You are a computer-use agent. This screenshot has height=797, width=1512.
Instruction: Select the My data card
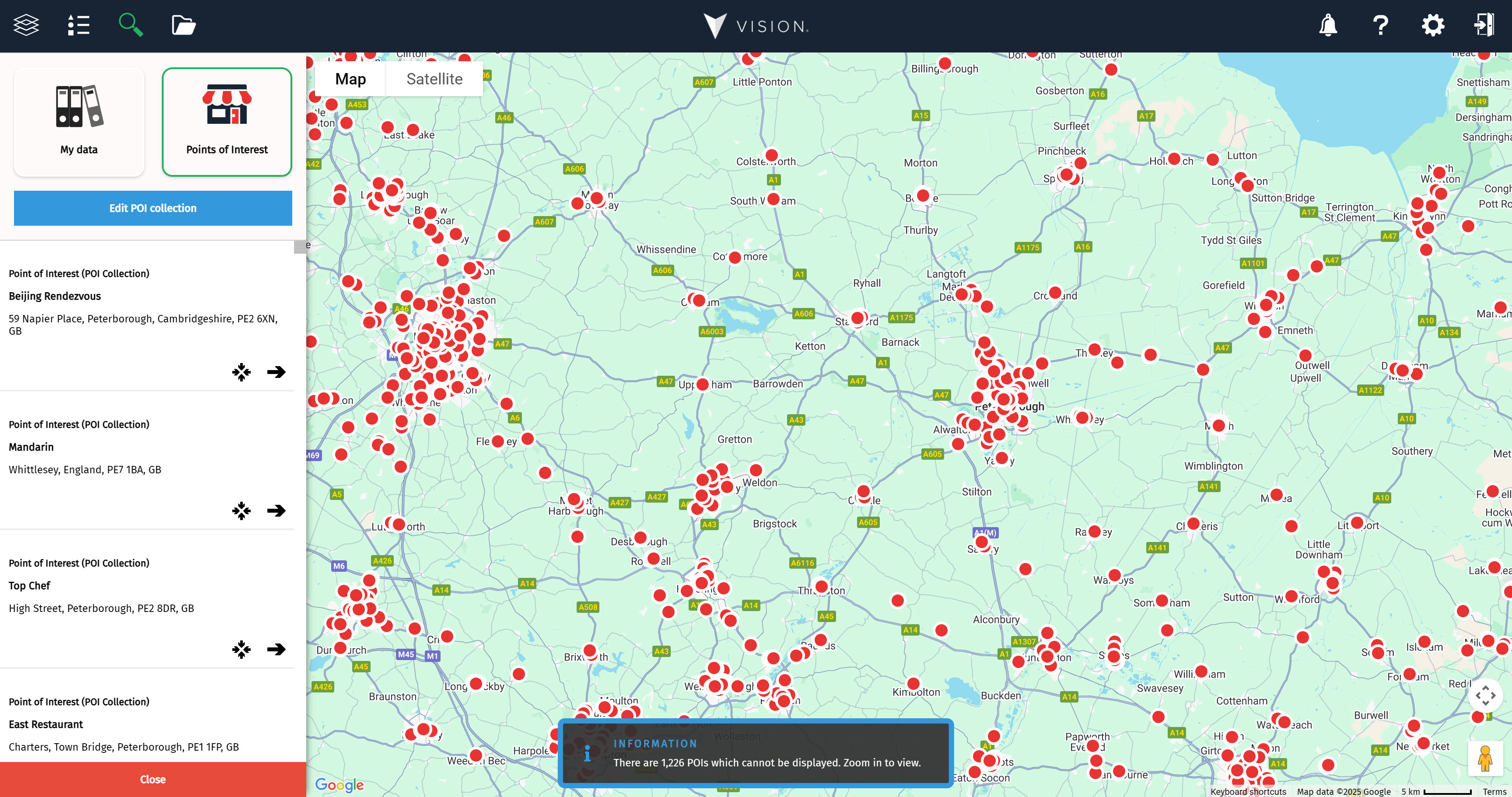[79, 122]
